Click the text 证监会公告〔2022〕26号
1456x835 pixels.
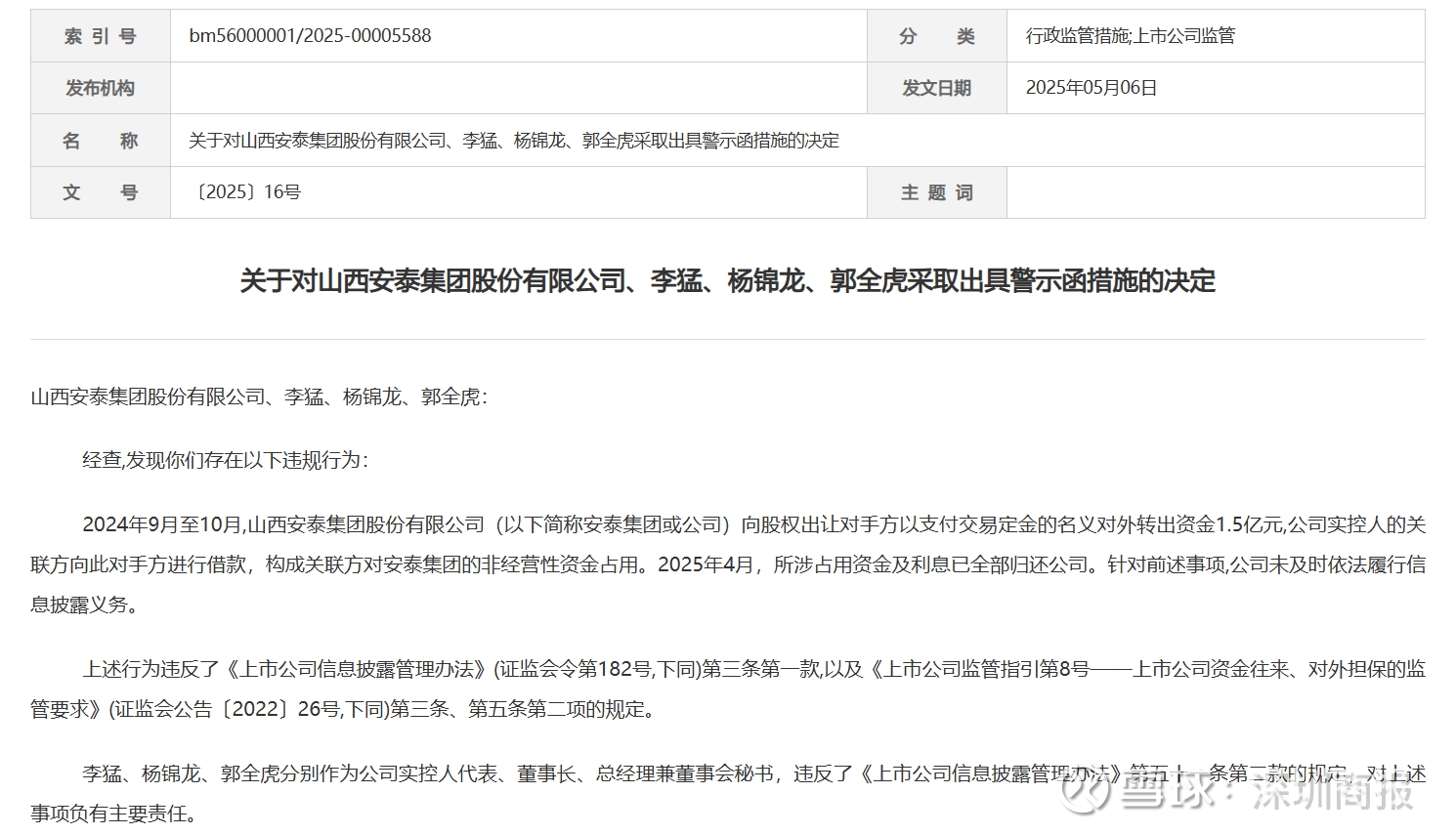[228, 710]
